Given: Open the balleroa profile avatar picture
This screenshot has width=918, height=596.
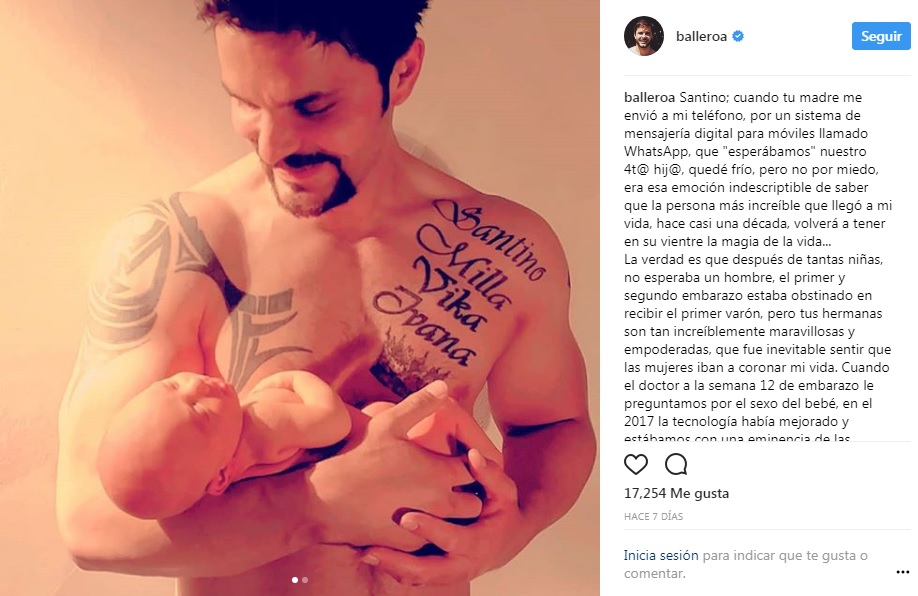Looking at the screenshot, I should point(643,36).
